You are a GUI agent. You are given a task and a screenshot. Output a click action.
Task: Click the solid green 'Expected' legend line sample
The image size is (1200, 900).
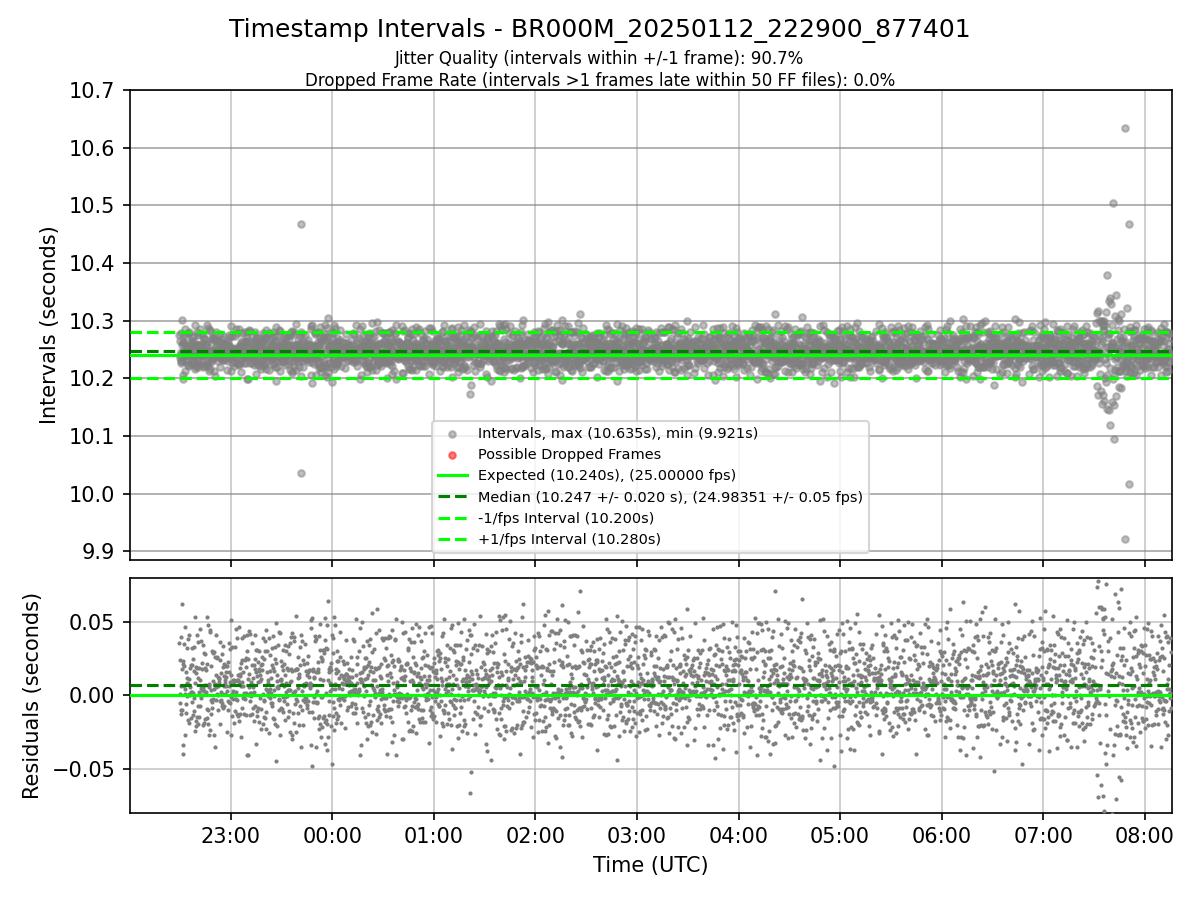(454, 476)
